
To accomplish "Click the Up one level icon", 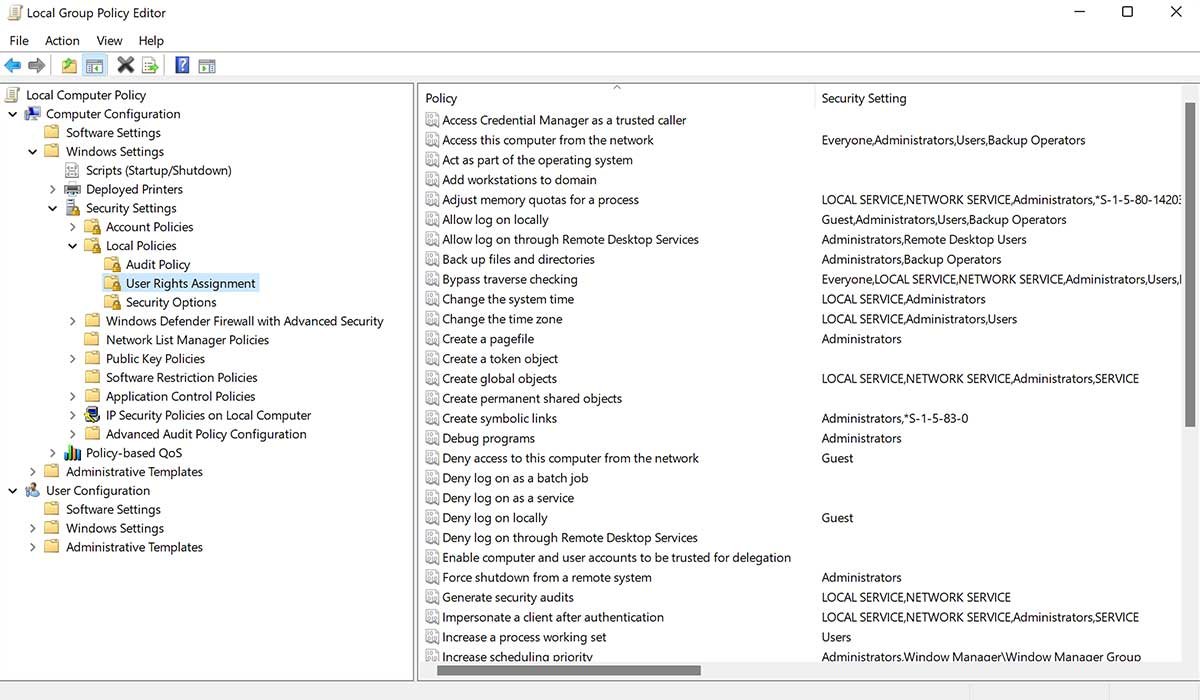I will (68, 65).
